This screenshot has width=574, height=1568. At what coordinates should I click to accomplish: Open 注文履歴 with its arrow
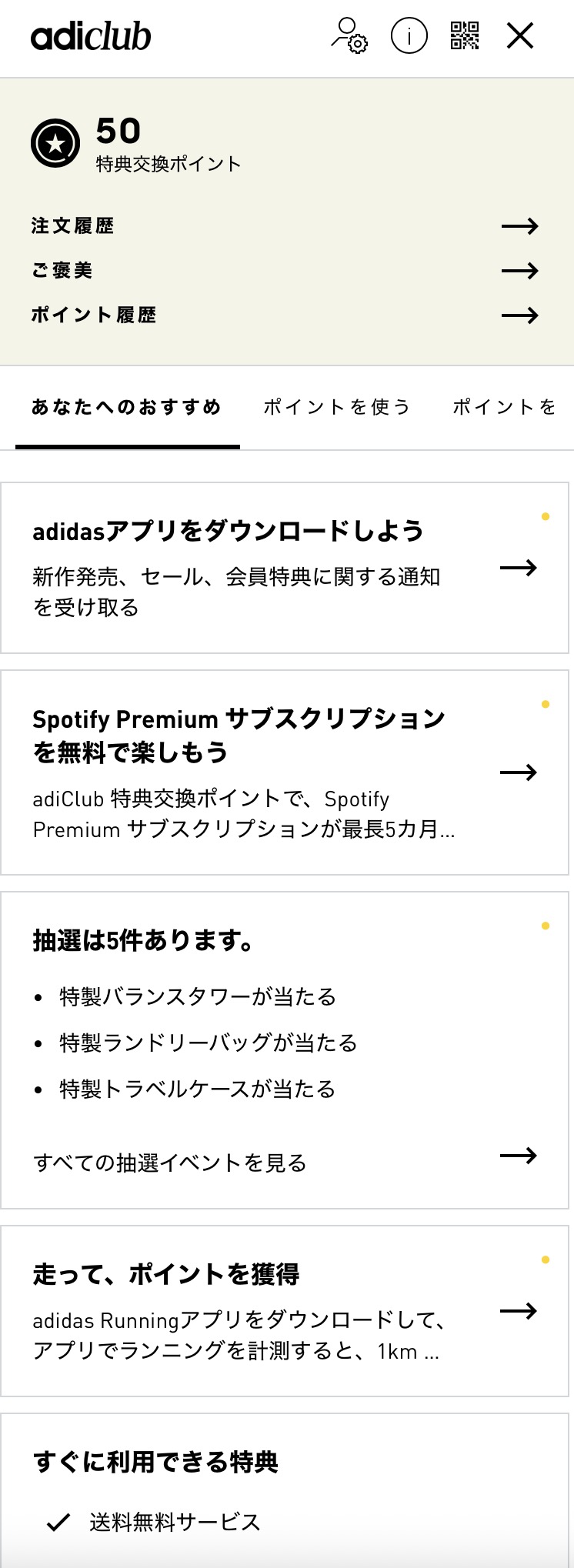click(519, 226)
